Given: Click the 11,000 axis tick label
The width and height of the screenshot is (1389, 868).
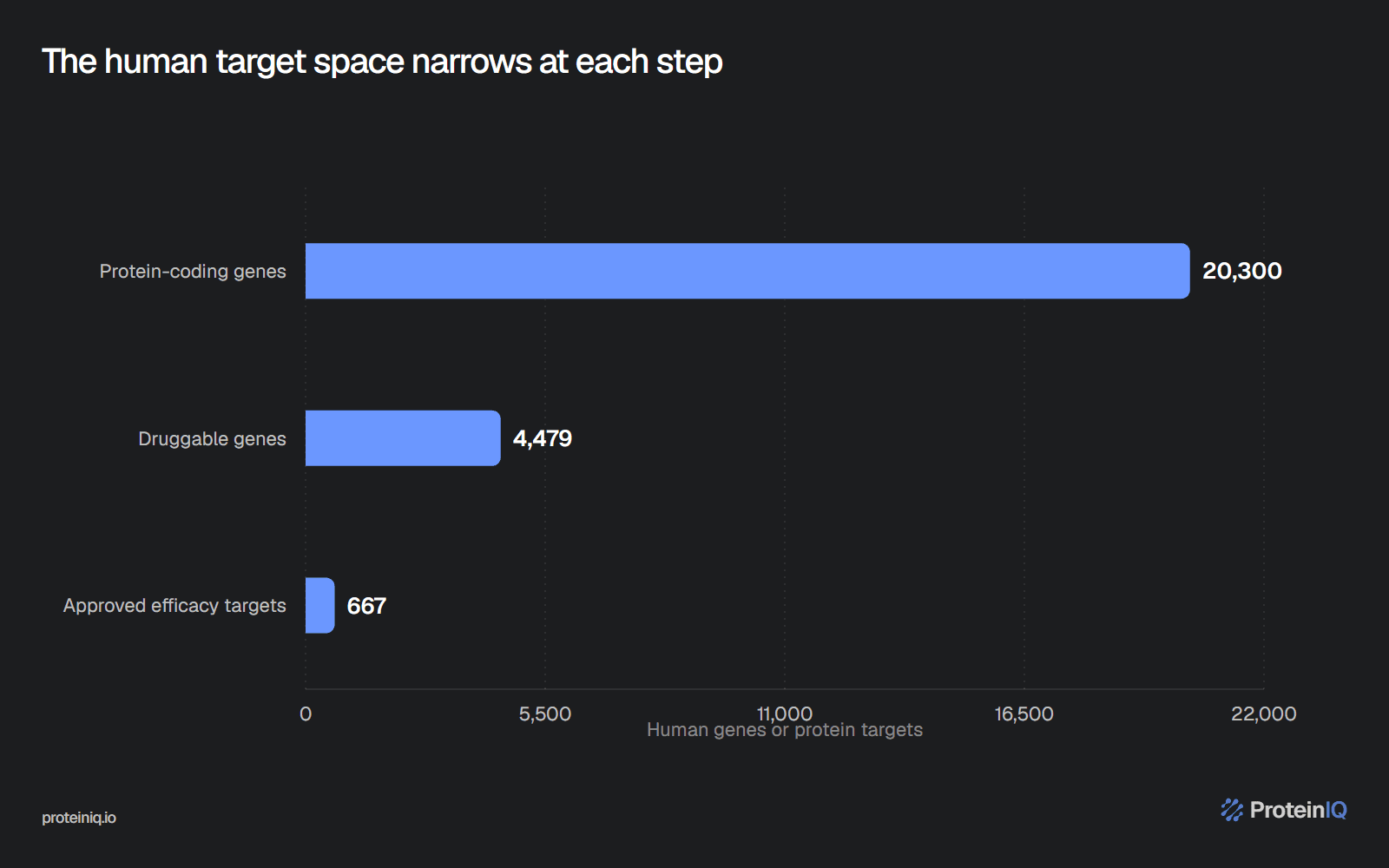Looking at the screenshot, I should point(785,713).
